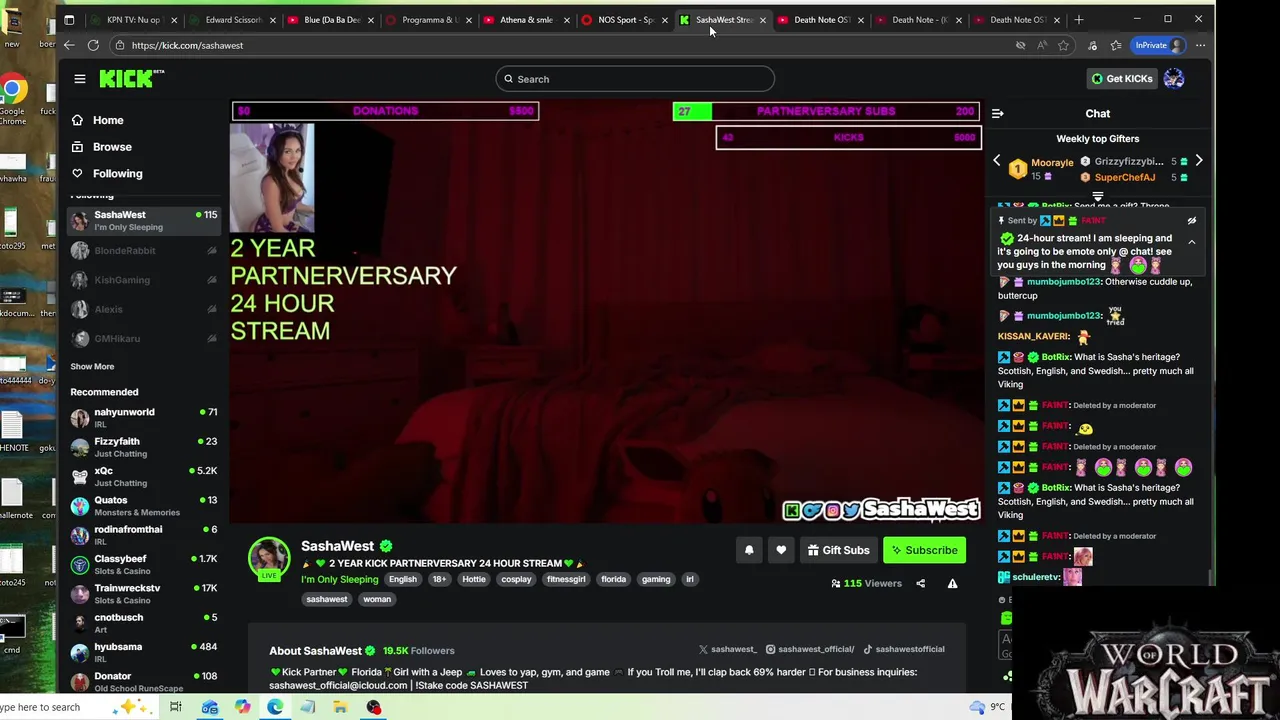
Task: Click the SashaWest streamer avatar
Action: 269,558
